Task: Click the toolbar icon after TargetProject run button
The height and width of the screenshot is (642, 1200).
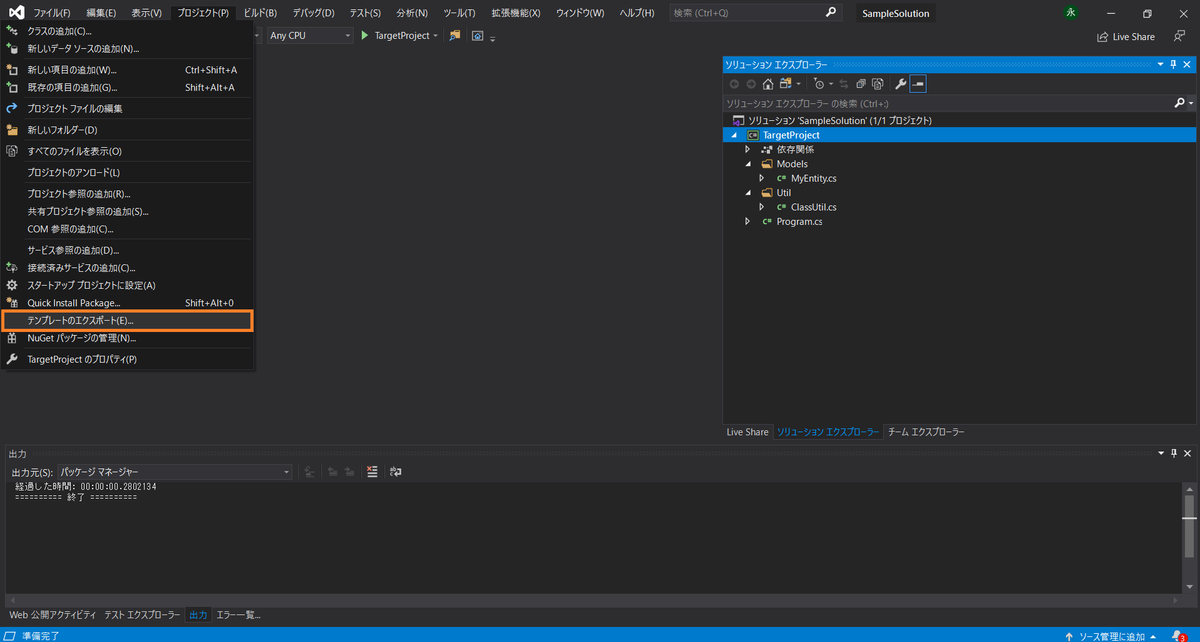Action: [455, 35]
